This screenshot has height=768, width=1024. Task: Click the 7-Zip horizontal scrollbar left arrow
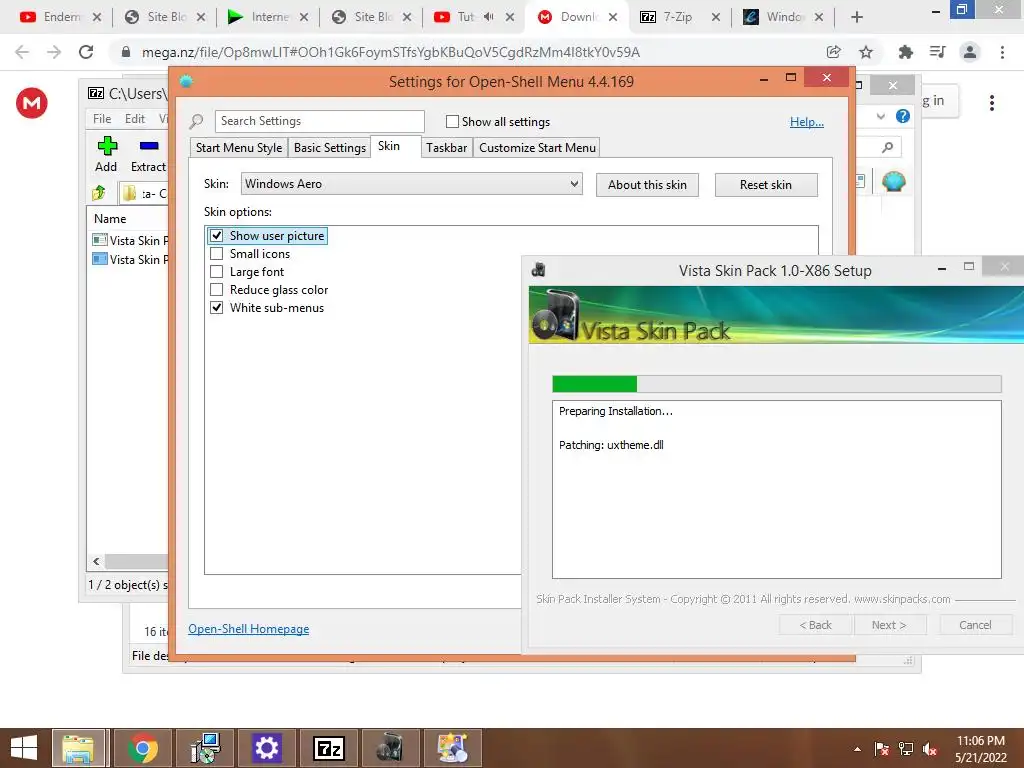tap(96, 561)
